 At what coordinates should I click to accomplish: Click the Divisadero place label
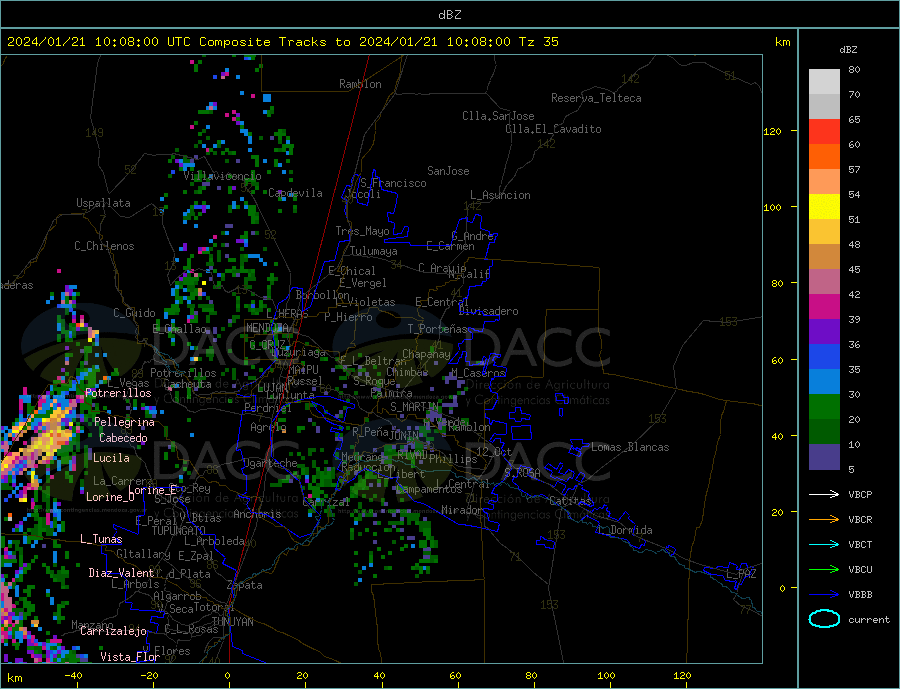[x=488, y=311]
